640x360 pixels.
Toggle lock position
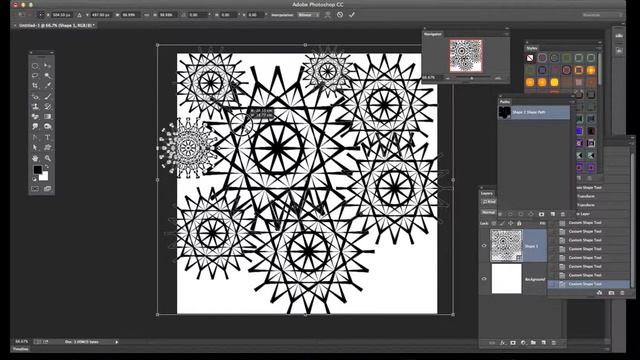pos(511,223)
